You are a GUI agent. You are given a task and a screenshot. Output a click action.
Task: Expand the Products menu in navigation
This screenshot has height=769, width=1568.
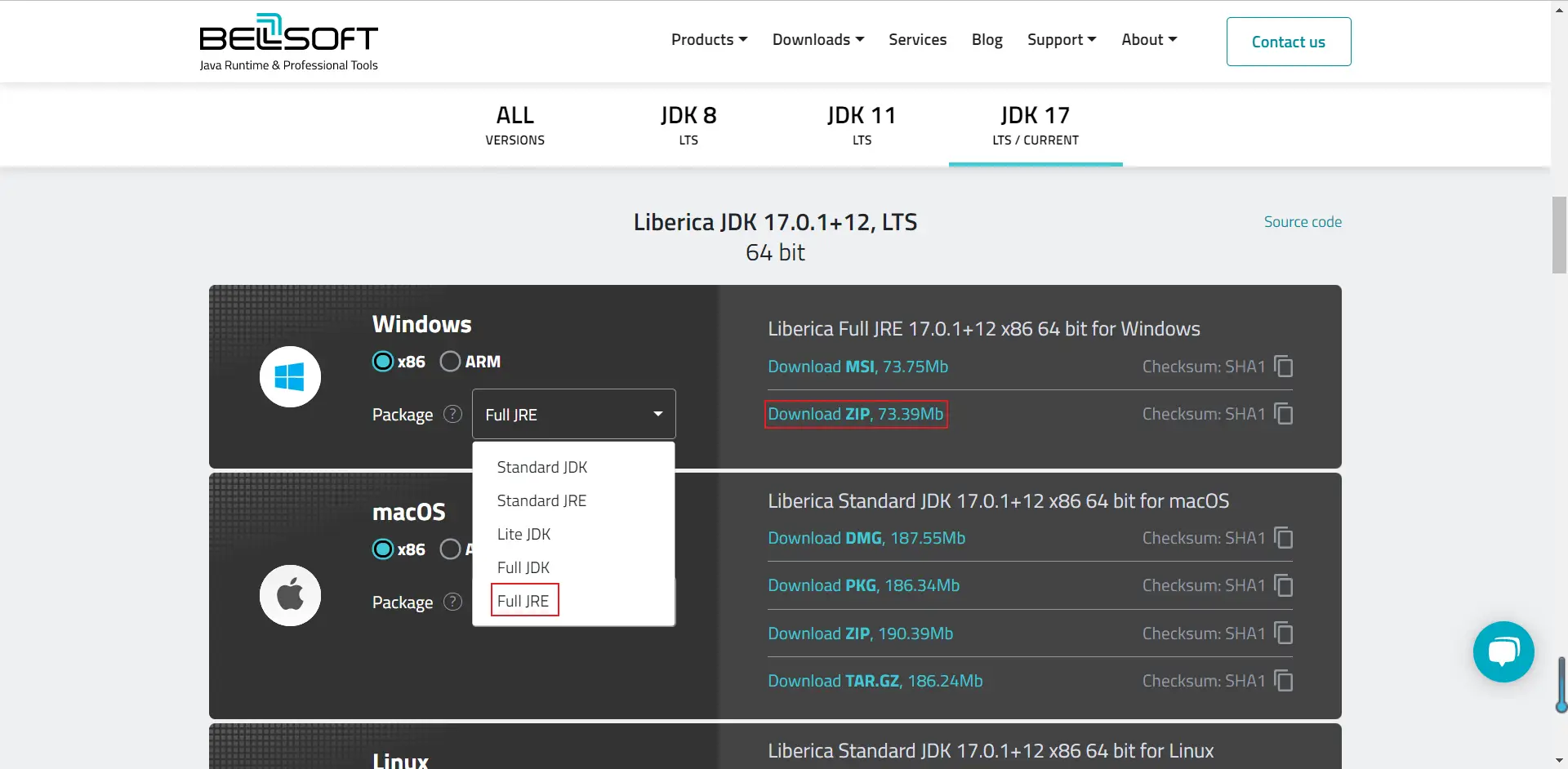pos(709,40)
